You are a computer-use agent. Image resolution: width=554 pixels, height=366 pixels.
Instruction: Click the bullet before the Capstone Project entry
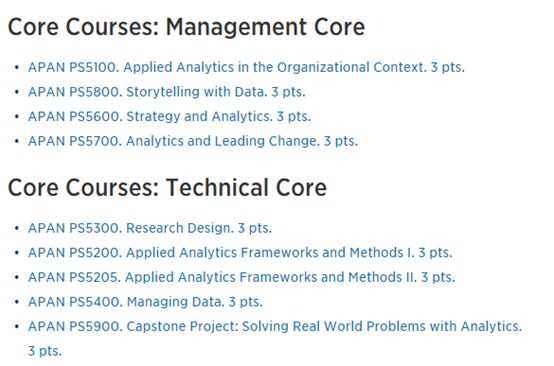17,326
